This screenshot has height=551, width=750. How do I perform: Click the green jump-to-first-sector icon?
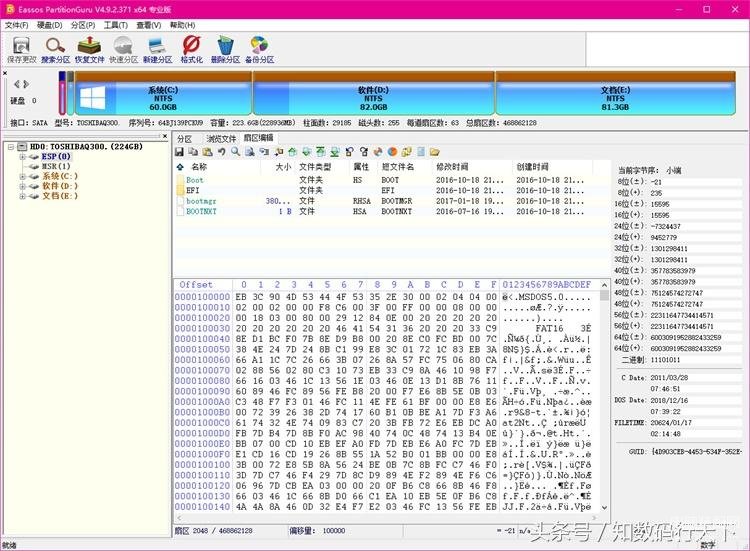320,152
